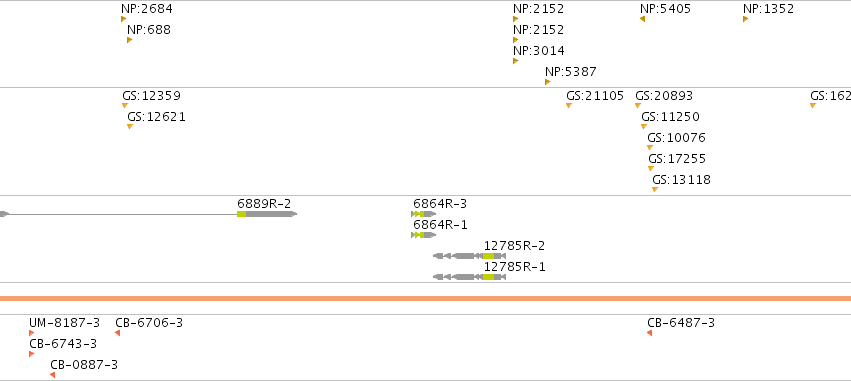Click the GS:13118 label text

tap(681, 180)
